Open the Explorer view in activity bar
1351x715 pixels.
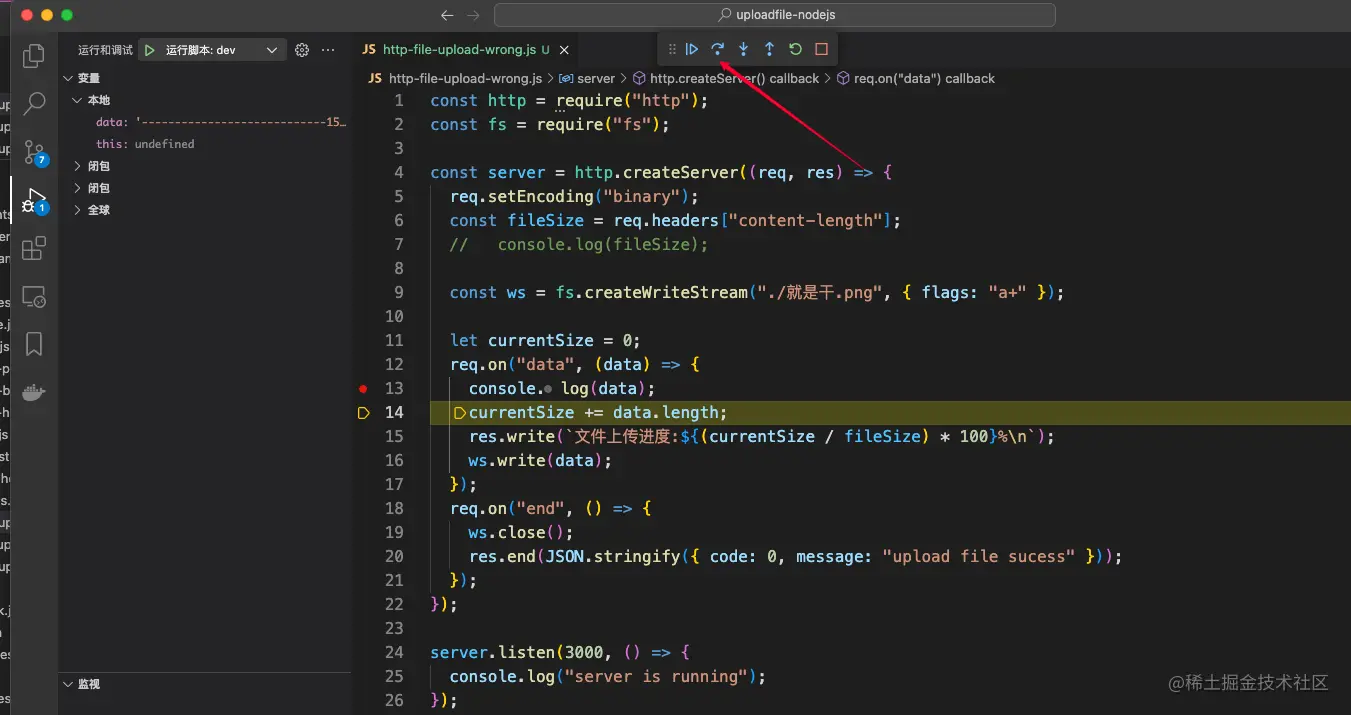point(33,56)
